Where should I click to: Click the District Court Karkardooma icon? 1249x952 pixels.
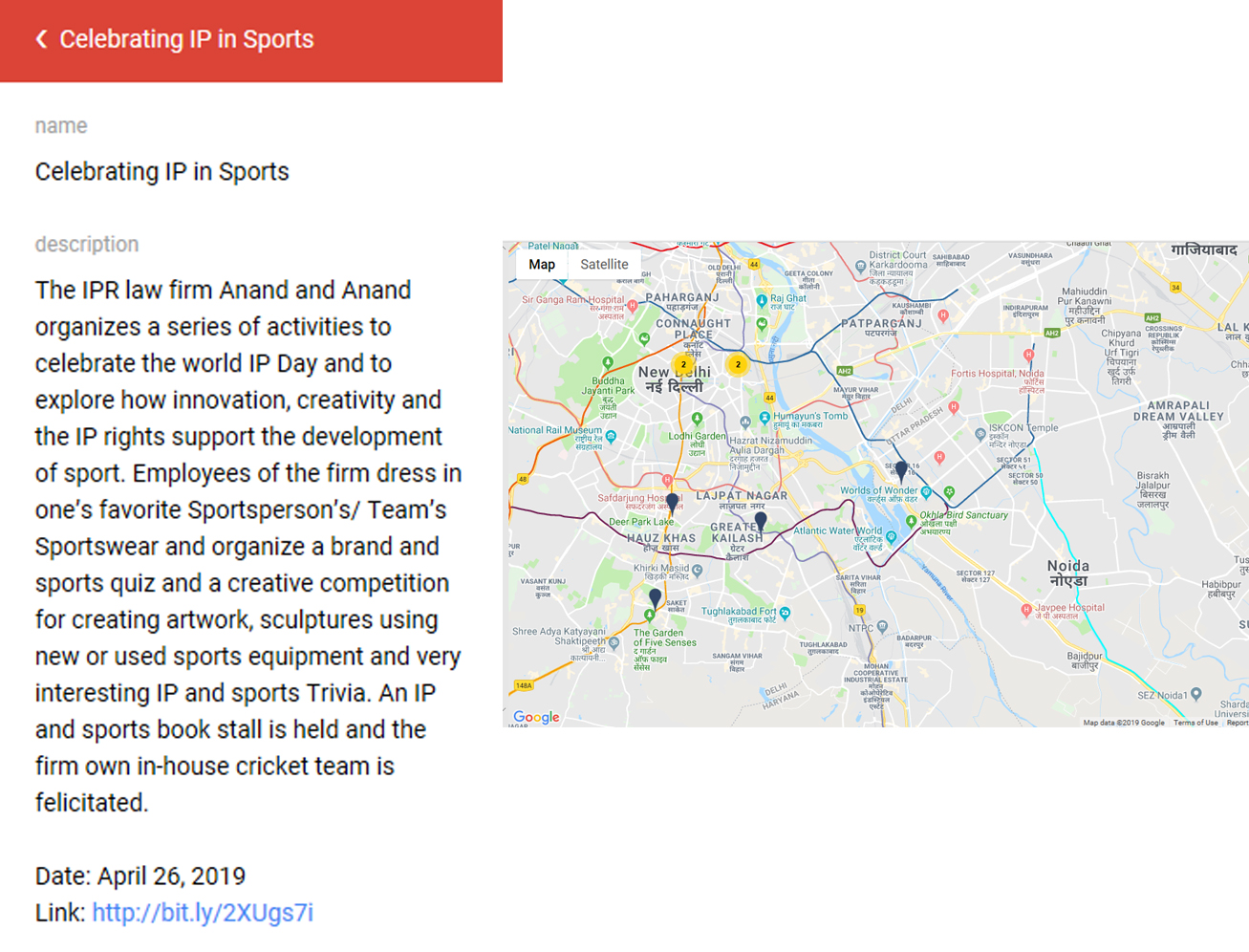click(x=861, y=267)
